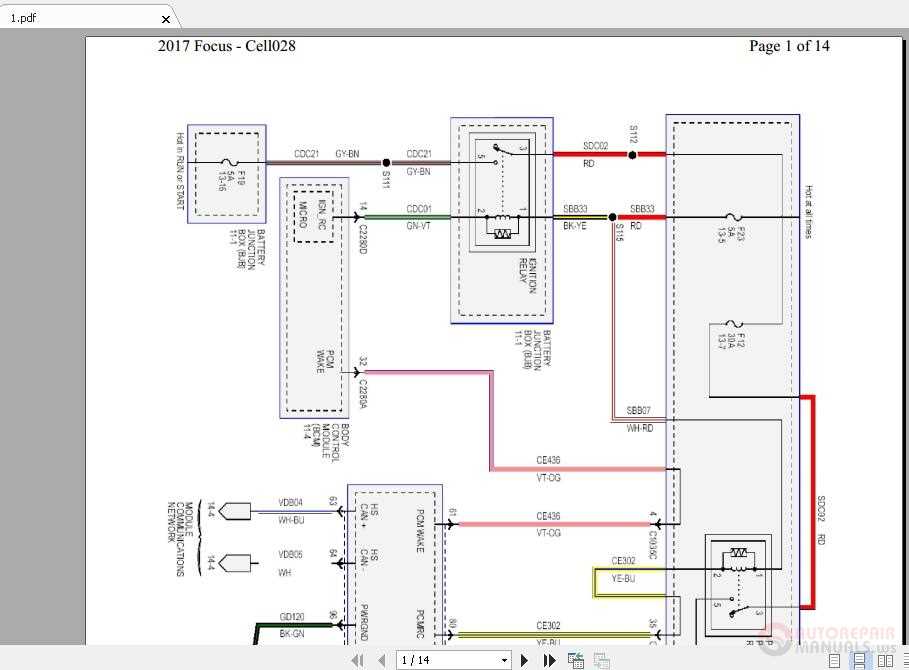This screenshot has height=670, width=909.
Task: Click the 'Page 1 of 14' header text
Action: (x=789, y=46)
